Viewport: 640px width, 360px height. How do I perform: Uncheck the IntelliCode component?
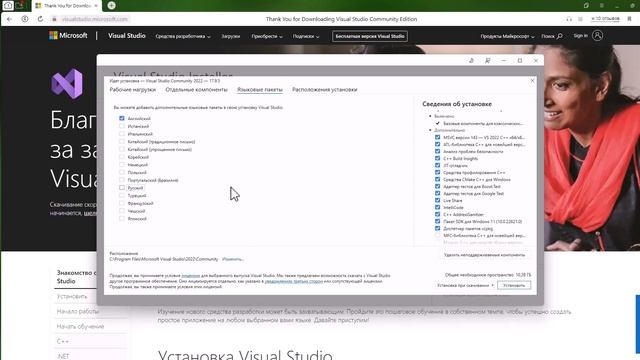pyautogui.click(x=438, y=207)
